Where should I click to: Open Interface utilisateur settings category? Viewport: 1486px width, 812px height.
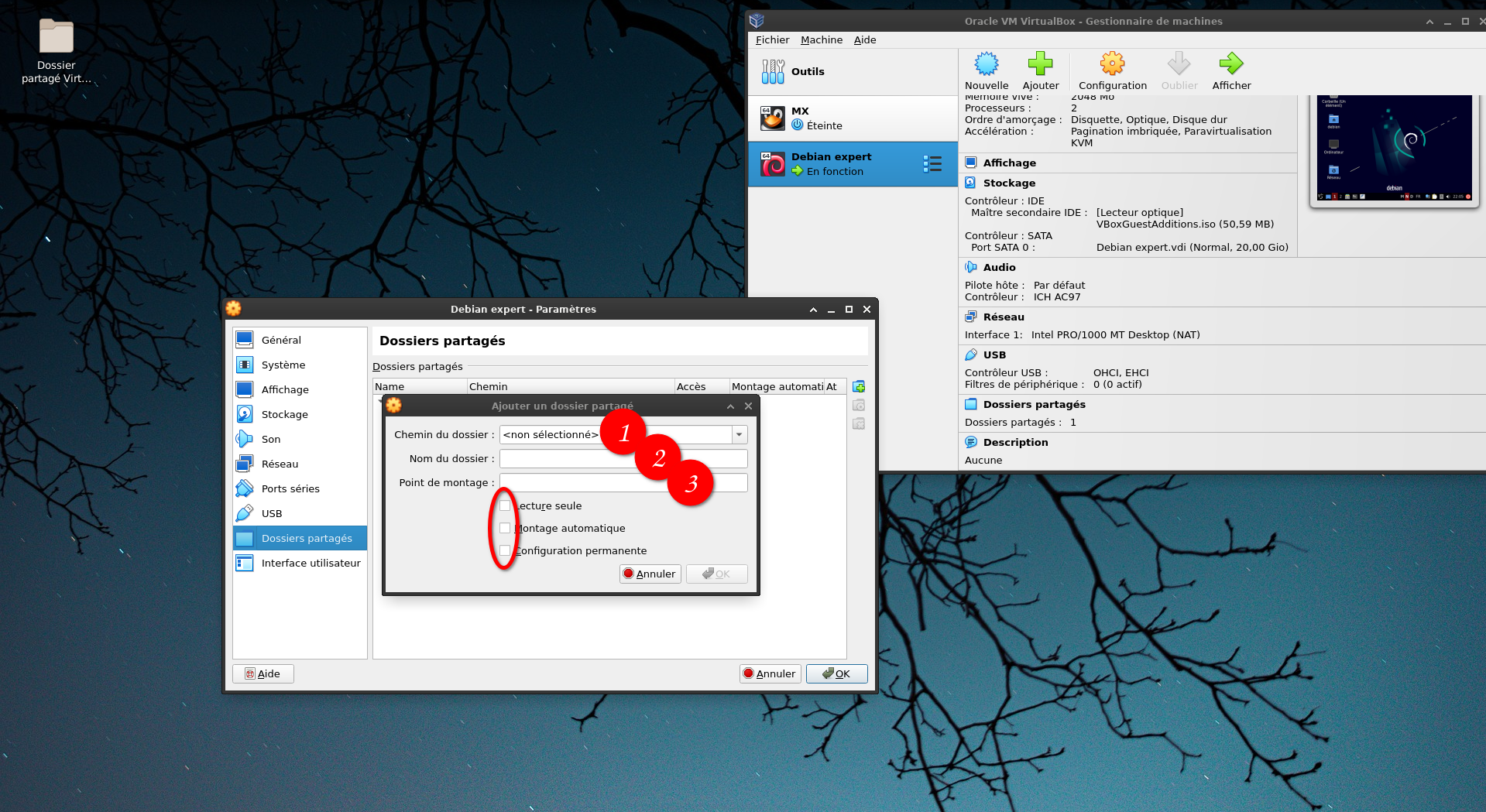click(x=300, y=563)
